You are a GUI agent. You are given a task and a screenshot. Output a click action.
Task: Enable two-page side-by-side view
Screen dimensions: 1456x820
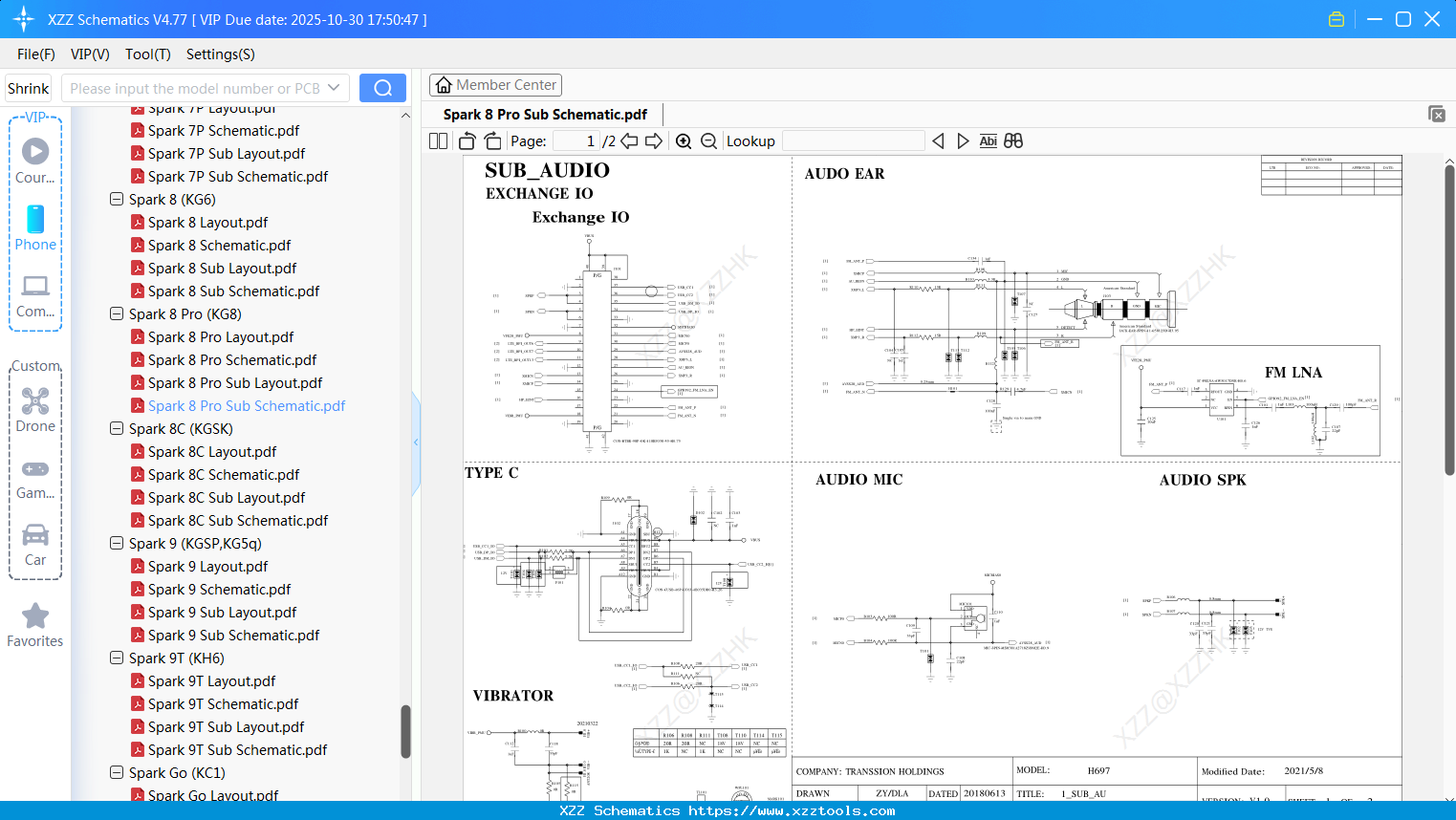tap(437, 140)
